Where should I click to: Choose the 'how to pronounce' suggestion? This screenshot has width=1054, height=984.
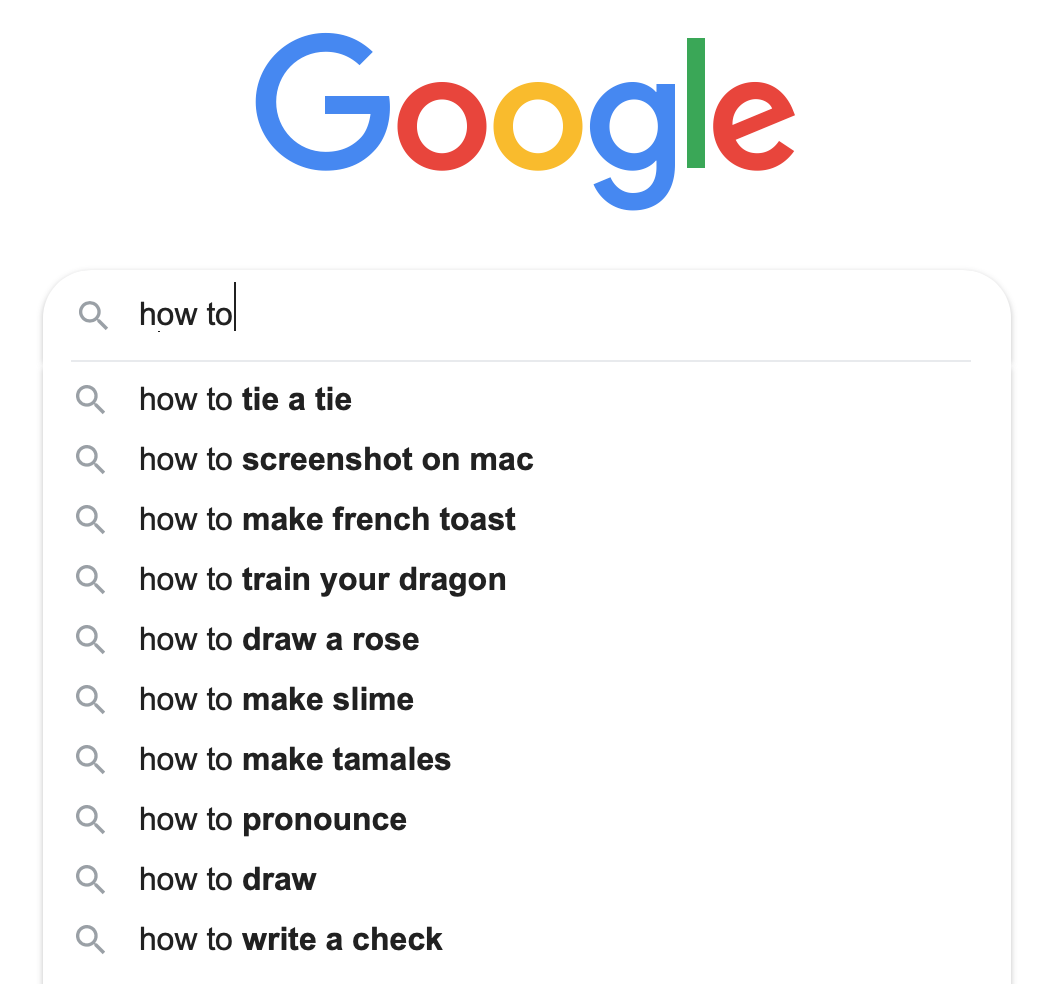point(273,820)
